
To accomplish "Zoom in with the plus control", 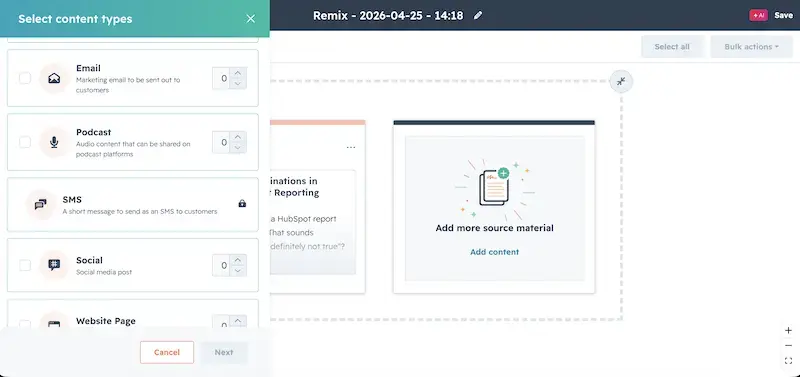I will click(x=788, y=331).
